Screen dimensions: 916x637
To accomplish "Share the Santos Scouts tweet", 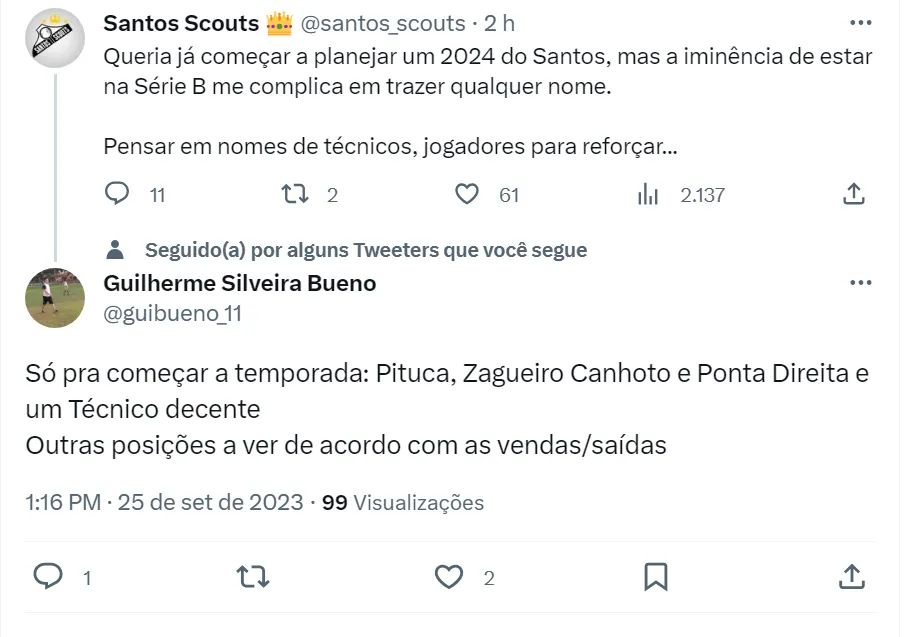I will tap(853, 194).
